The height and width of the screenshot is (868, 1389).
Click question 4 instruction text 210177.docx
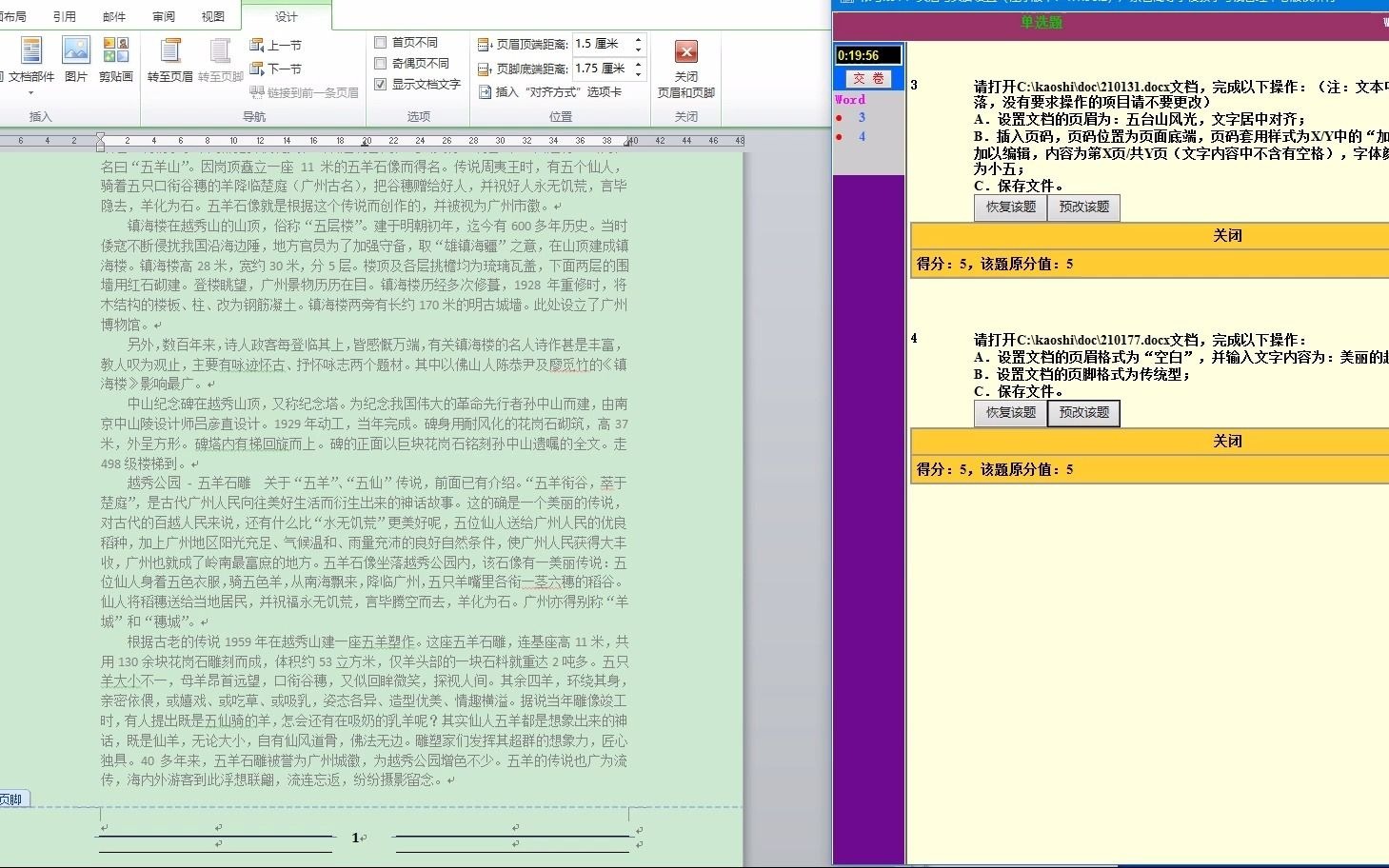tap(1141, 339)
